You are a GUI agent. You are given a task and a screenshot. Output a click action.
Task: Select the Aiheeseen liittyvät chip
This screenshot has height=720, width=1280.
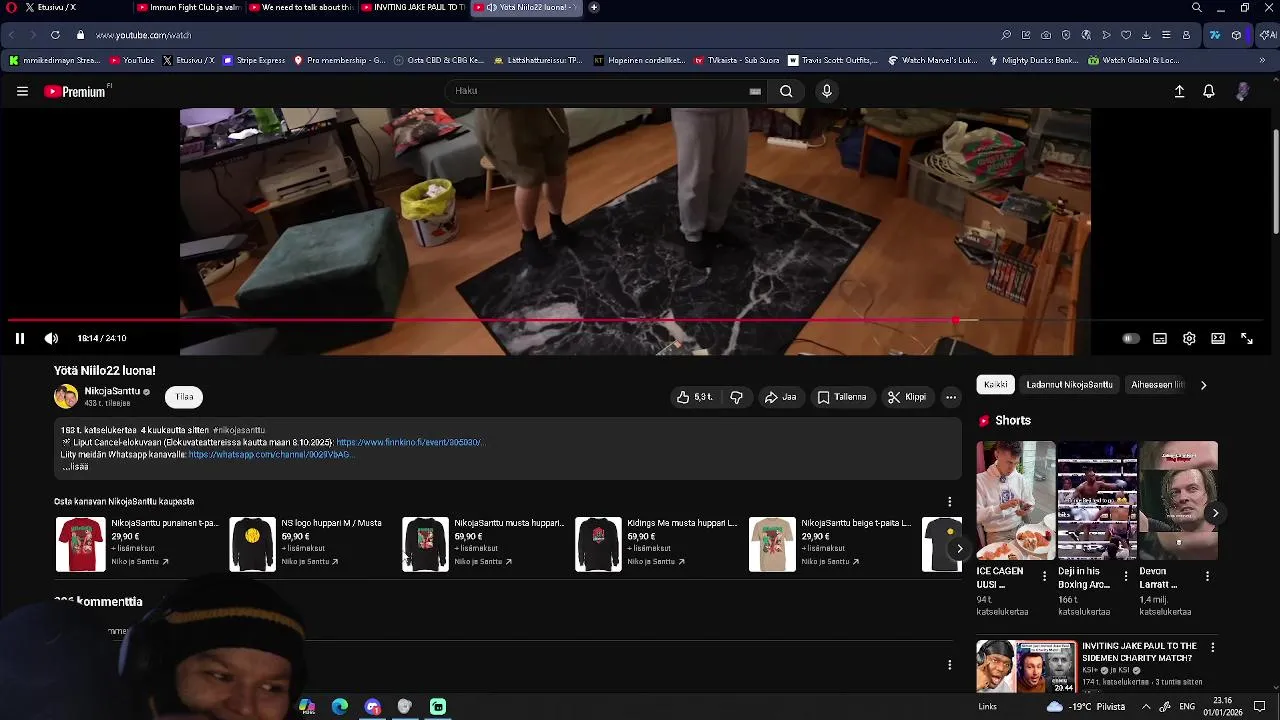[1158, 385]
